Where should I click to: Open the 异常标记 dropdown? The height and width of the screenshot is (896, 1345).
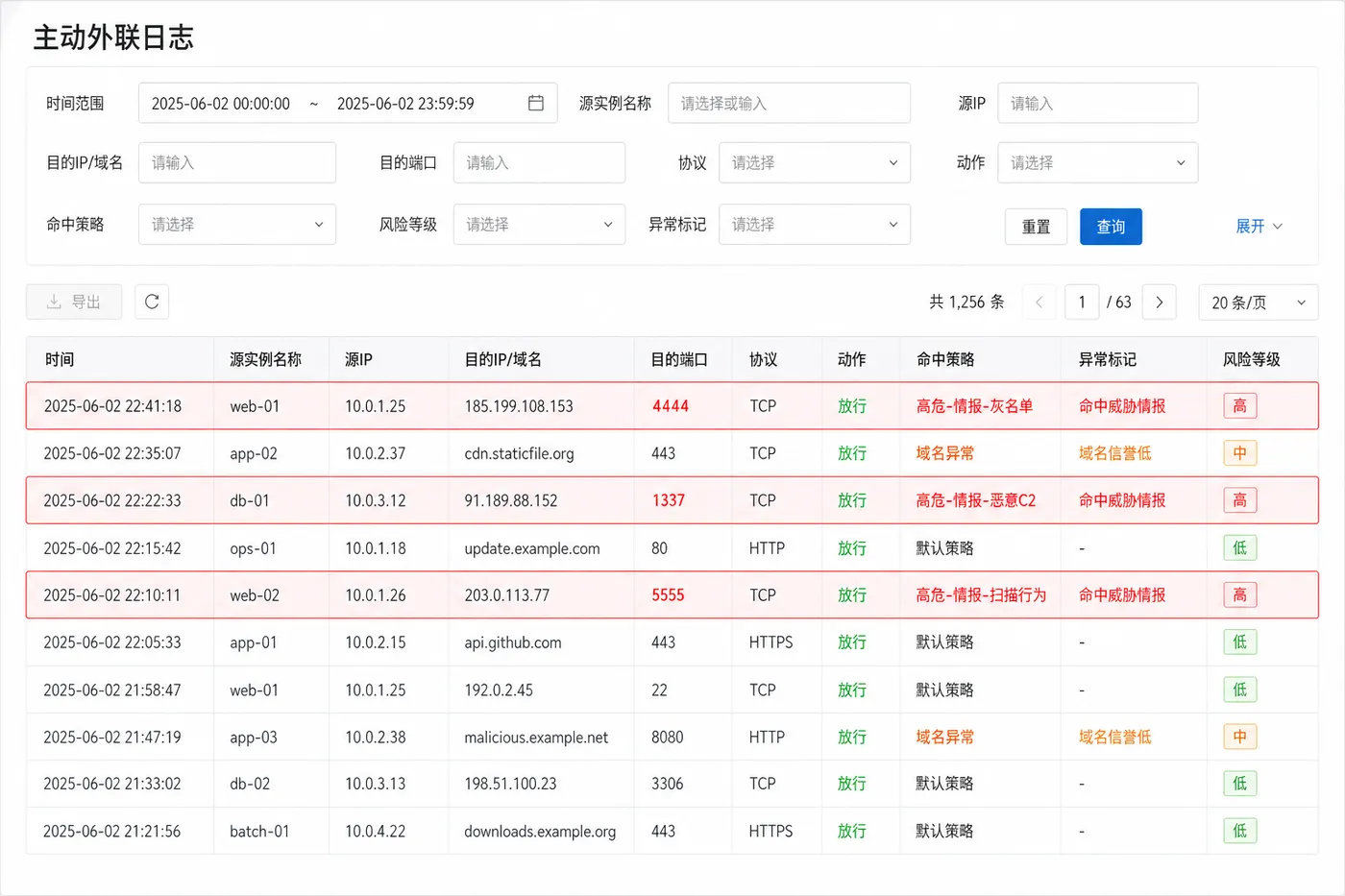[815, 225]
